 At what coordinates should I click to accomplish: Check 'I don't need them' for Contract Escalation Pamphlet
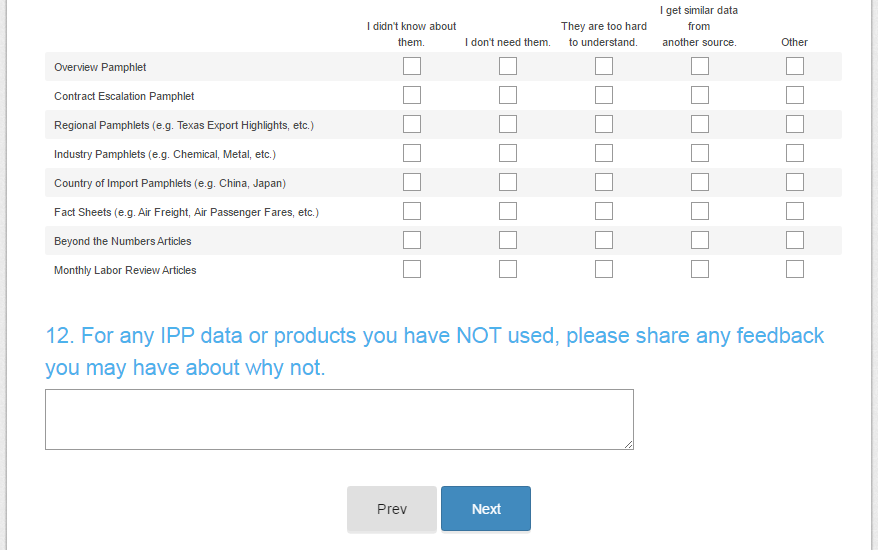point(508,95)
